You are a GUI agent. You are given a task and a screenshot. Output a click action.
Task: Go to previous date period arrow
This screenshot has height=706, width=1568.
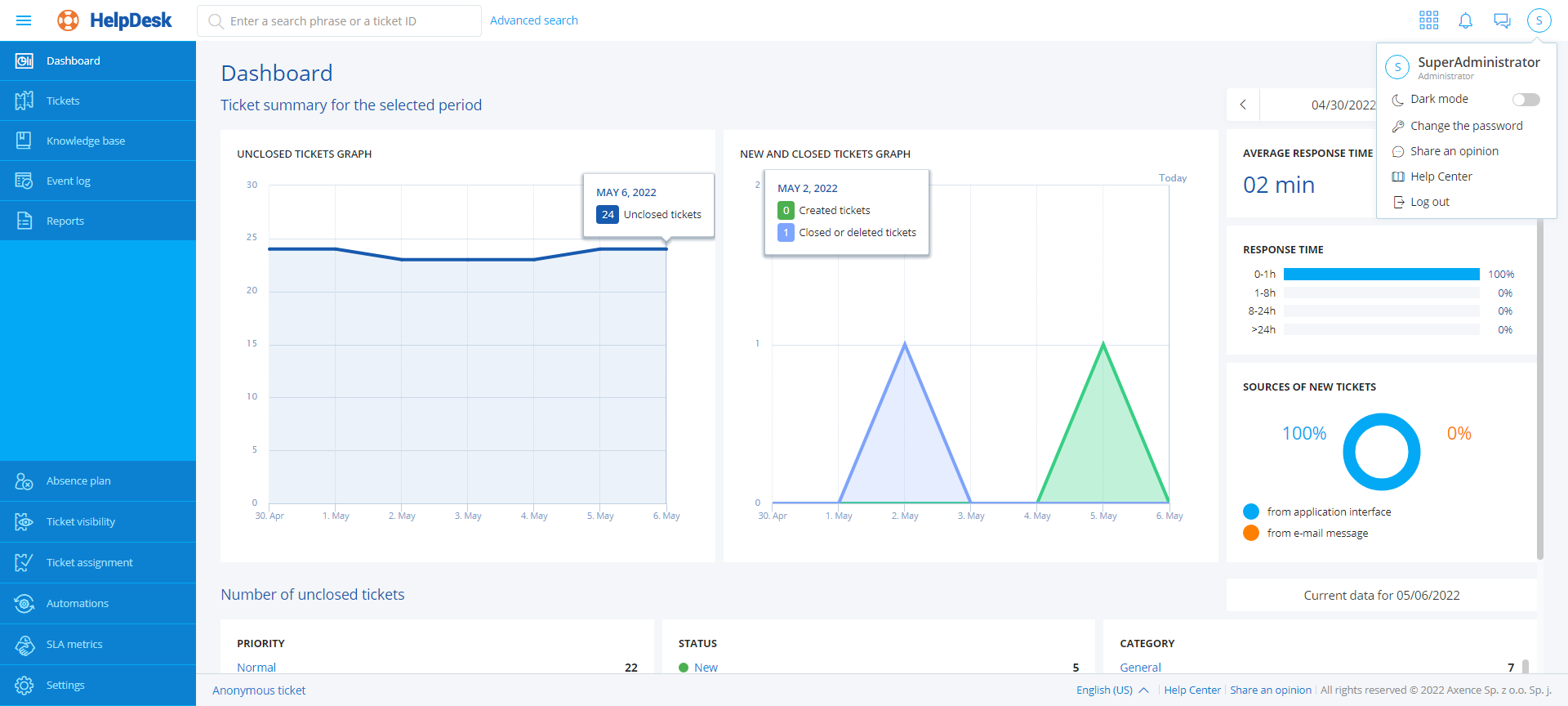point(1243,105)
